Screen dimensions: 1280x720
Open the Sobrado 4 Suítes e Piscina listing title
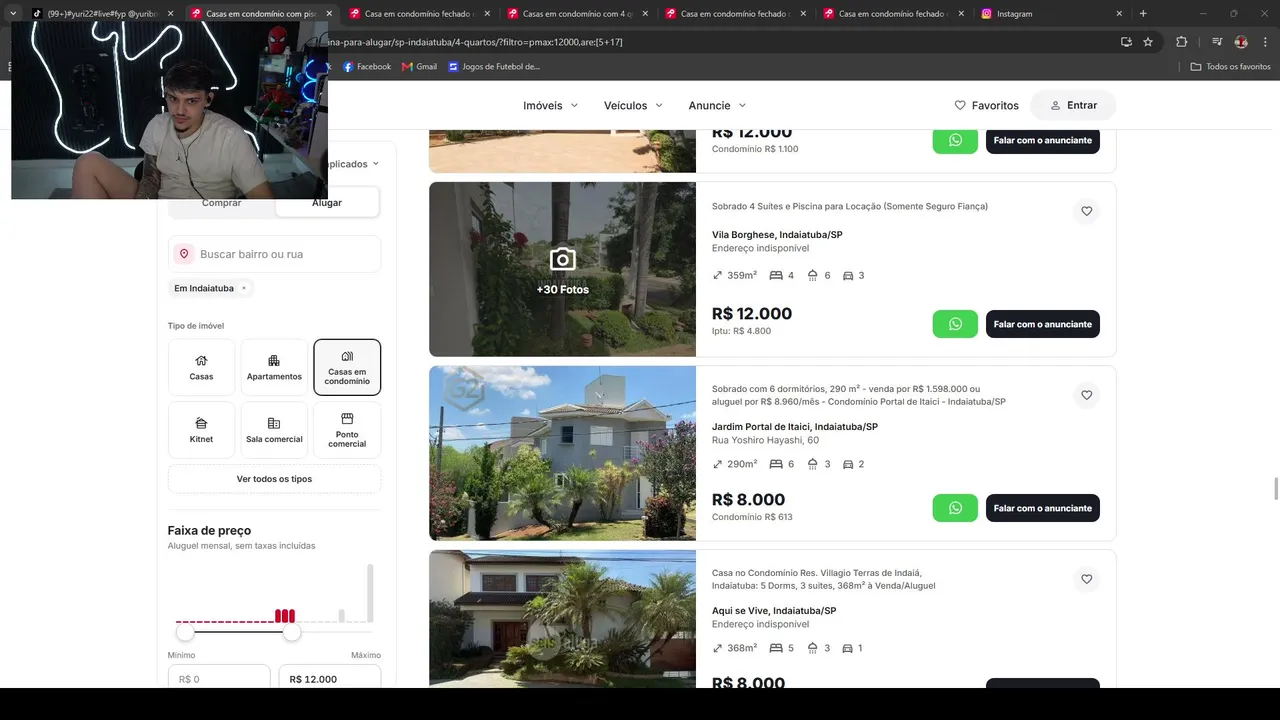(850, 206)
